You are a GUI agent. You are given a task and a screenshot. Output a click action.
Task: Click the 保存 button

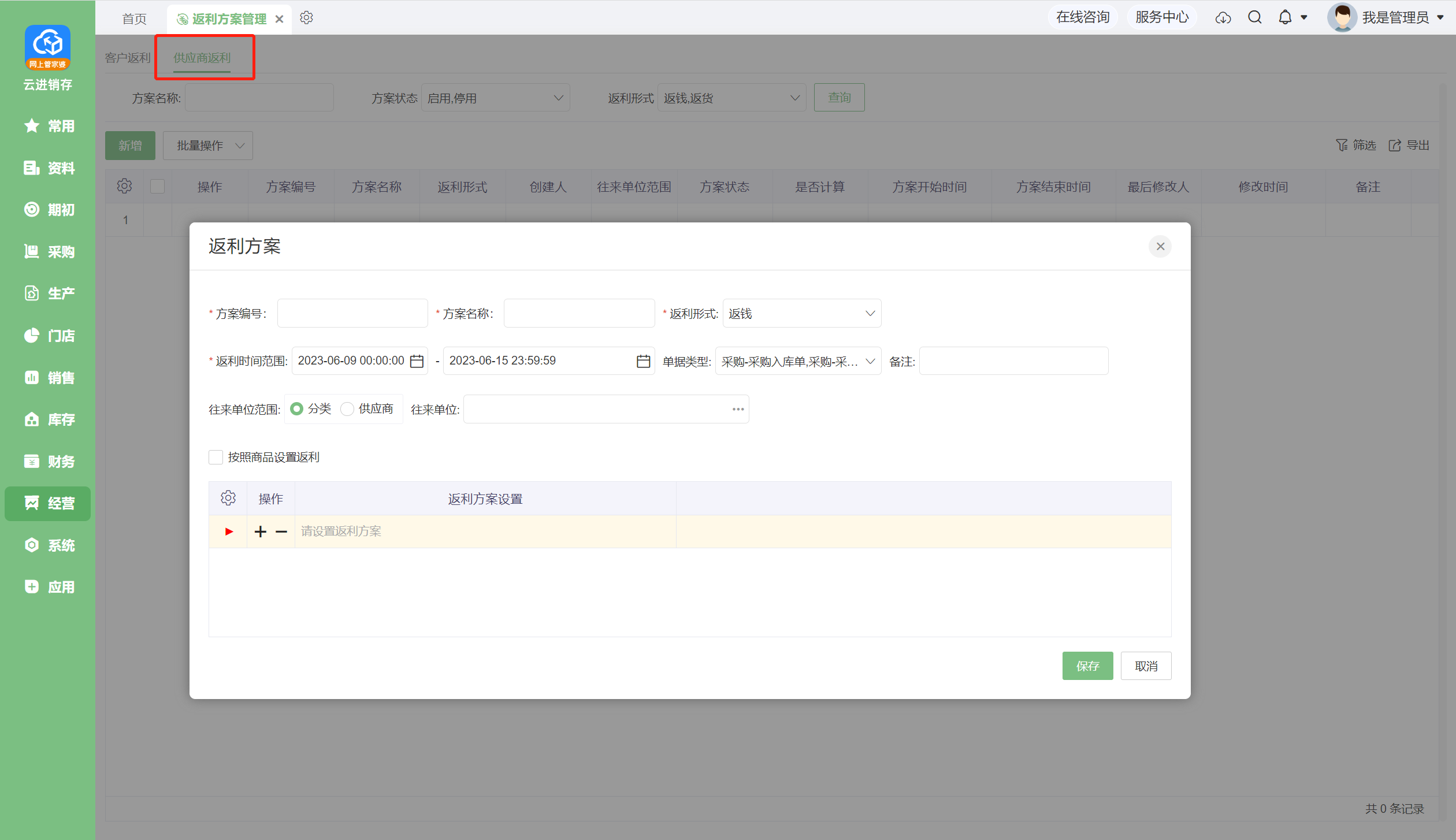click(x=1087, y=666)
